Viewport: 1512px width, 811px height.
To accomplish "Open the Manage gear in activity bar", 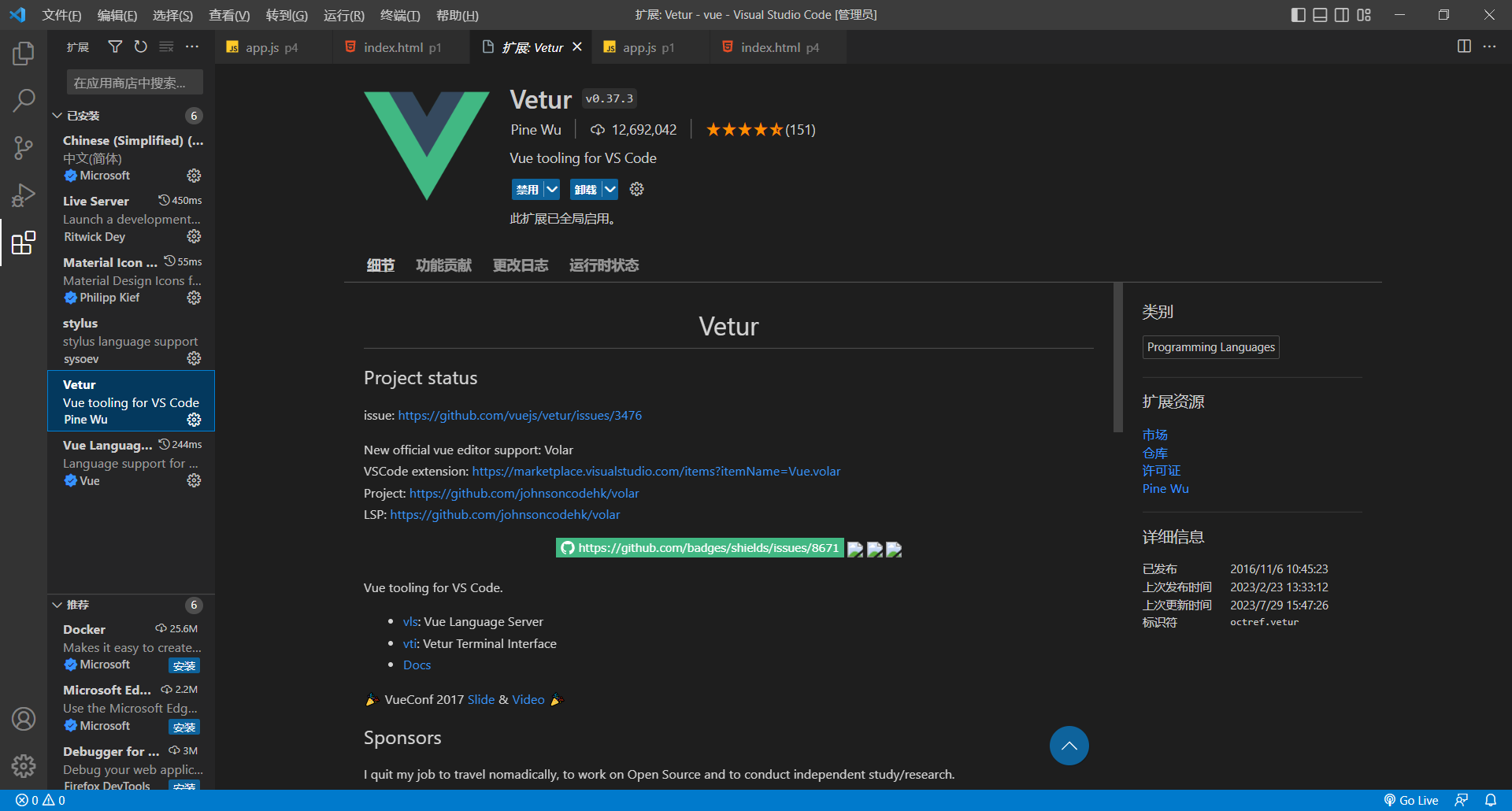I will 24,765.
